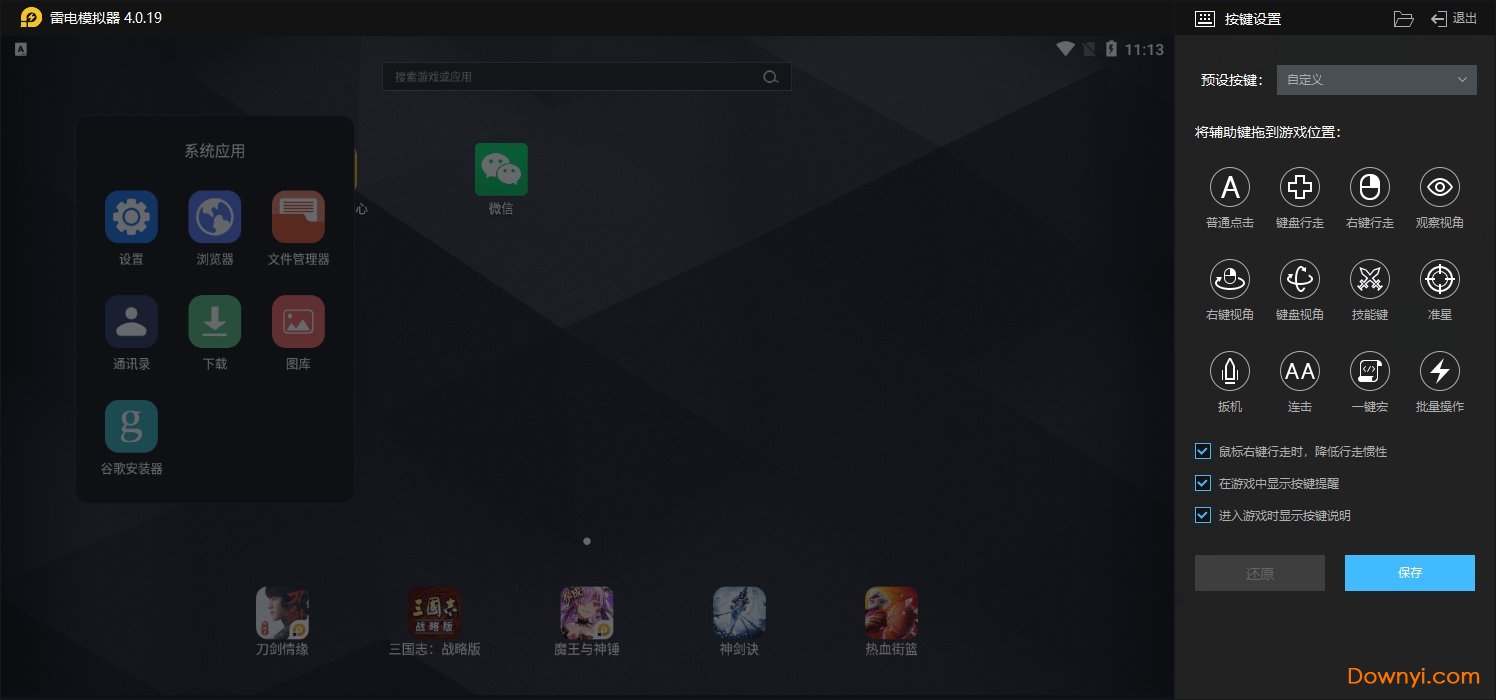Select the 键盘行走 D-pad icon

tap(1299, 187)
